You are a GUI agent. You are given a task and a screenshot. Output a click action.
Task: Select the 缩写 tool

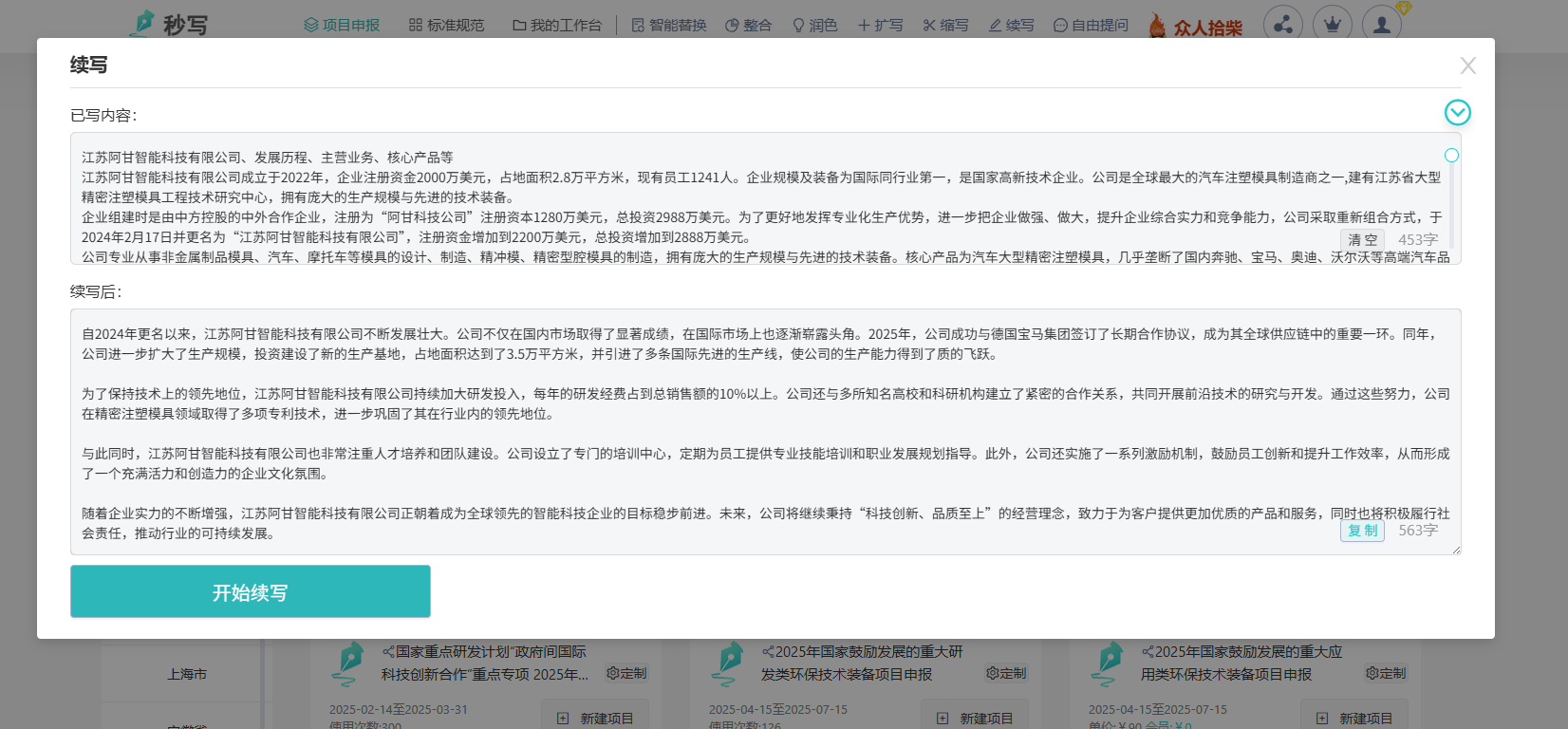945,26
